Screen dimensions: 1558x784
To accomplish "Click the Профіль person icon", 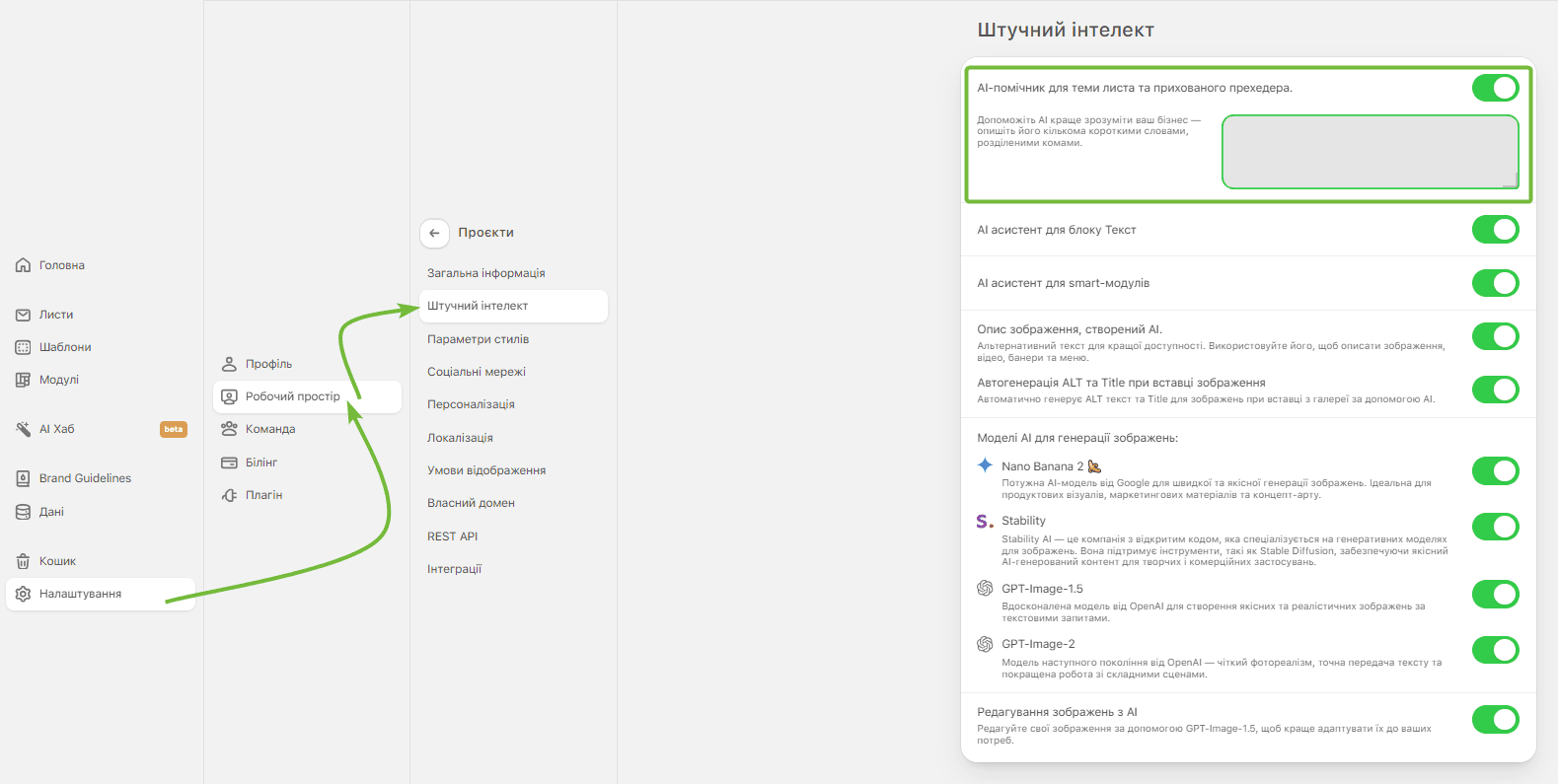I will [229, 364].
